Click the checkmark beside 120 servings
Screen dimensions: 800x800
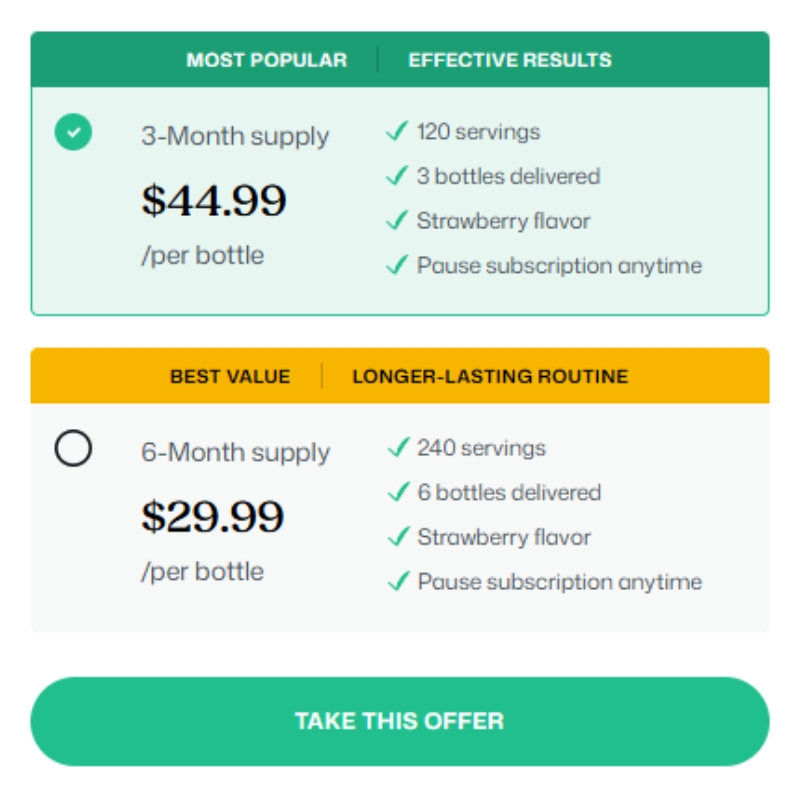[397, 132]
